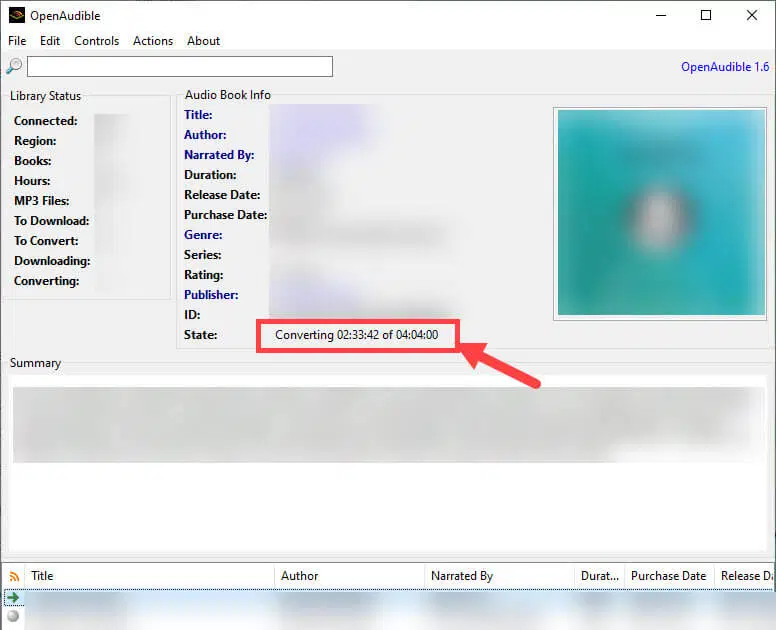This screenshot has width=776, height=630.
Task: Open the File menu
Action: click(17, 41)
